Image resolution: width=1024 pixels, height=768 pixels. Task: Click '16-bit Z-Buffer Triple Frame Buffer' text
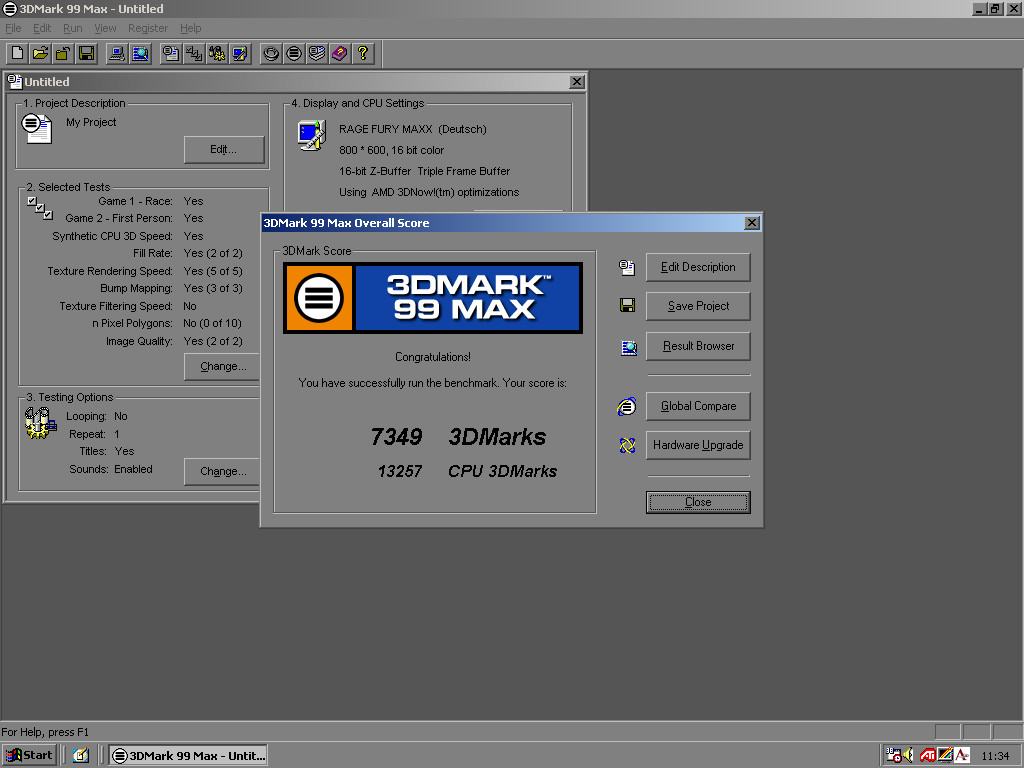pos(424,171)
